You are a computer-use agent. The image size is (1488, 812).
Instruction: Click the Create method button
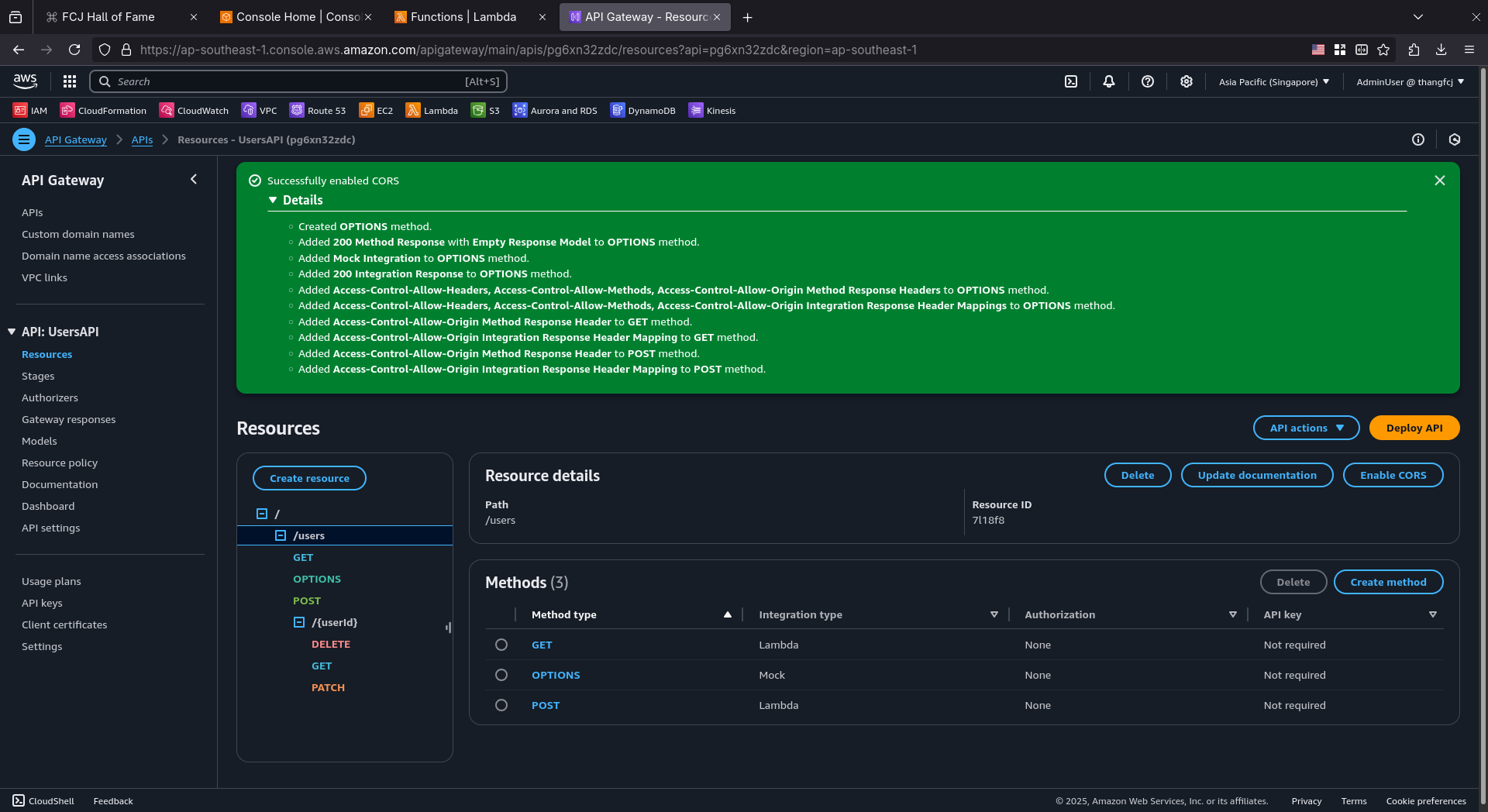tap(1388, 582)
